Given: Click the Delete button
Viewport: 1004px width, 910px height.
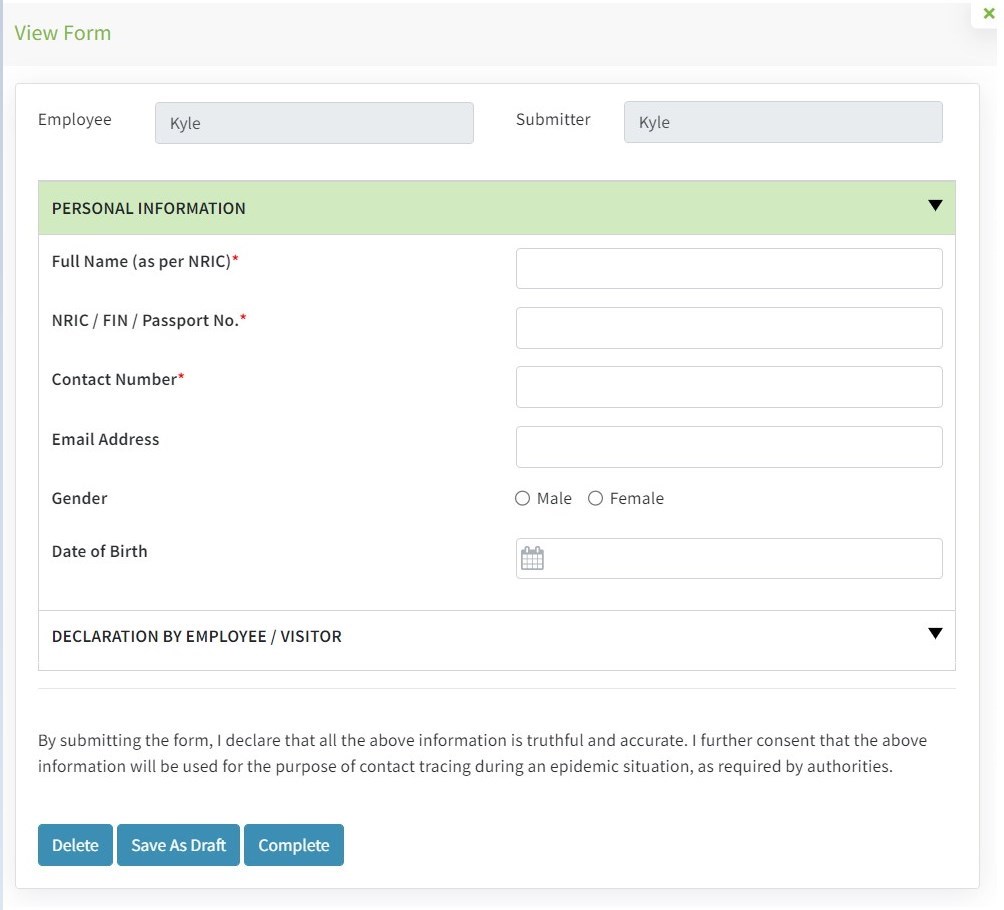Looking at the screenshot, I should 75,845.
